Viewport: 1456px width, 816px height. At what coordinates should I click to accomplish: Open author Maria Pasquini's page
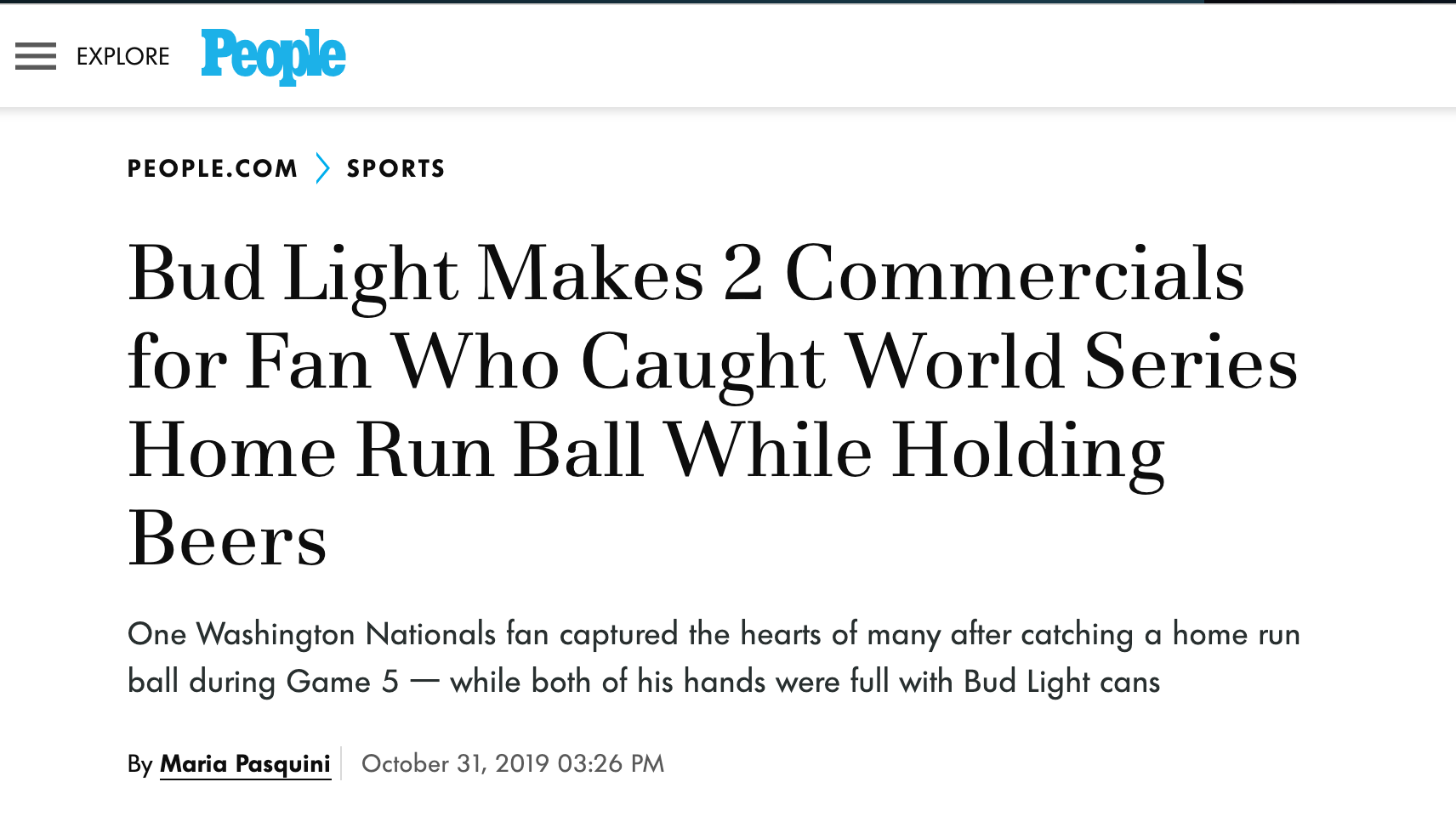[x=245, y=763]
